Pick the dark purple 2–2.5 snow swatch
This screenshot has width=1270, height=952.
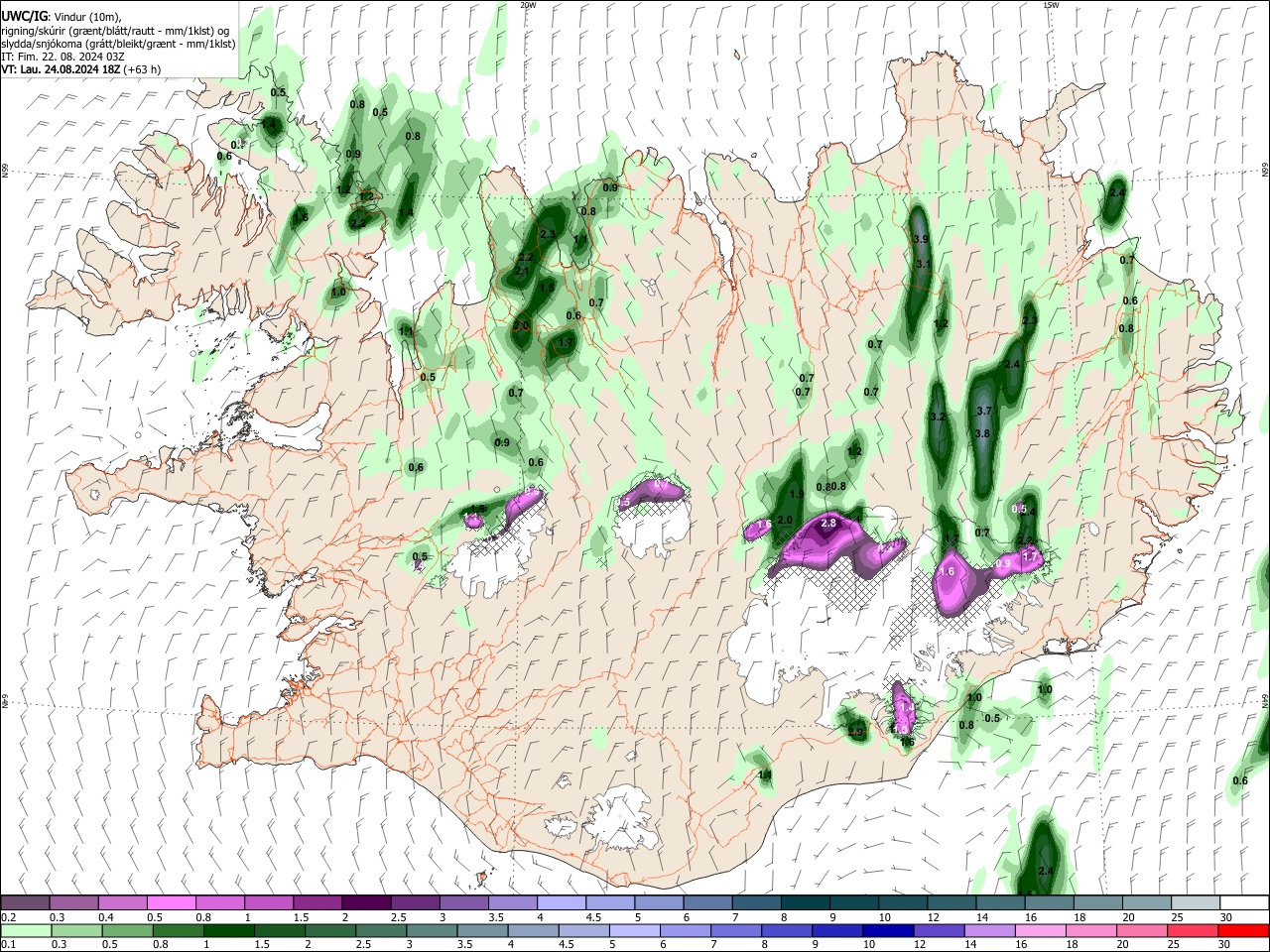[x=365, y=903]
